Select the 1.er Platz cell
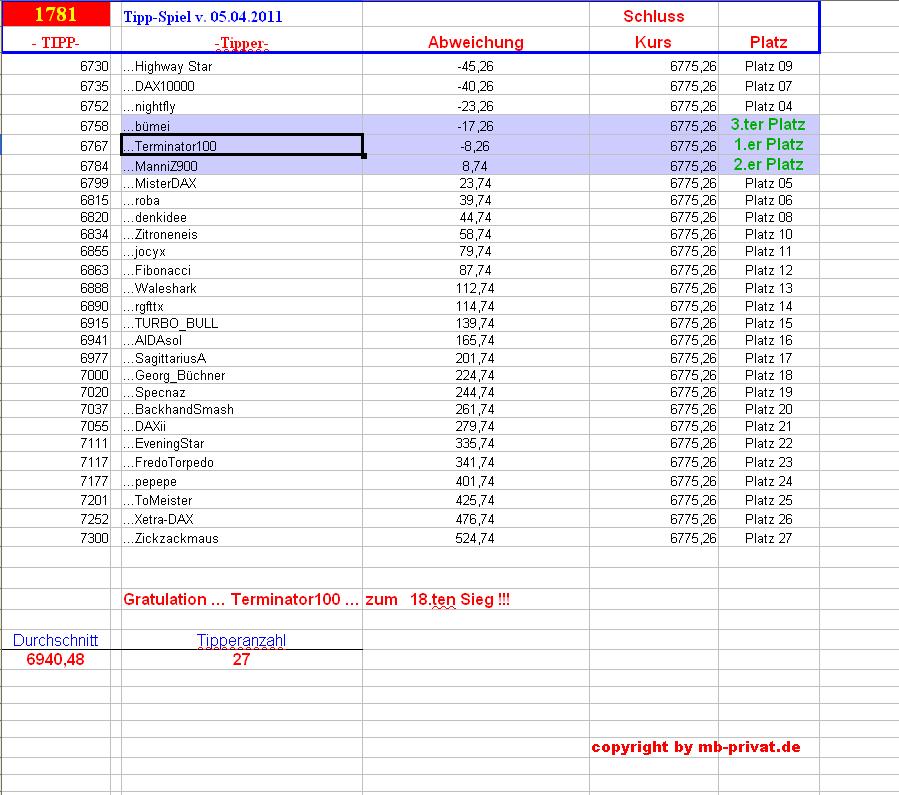The height and width of the screenshot is (795, 899). pyautogui.click(x=768, y=145)
